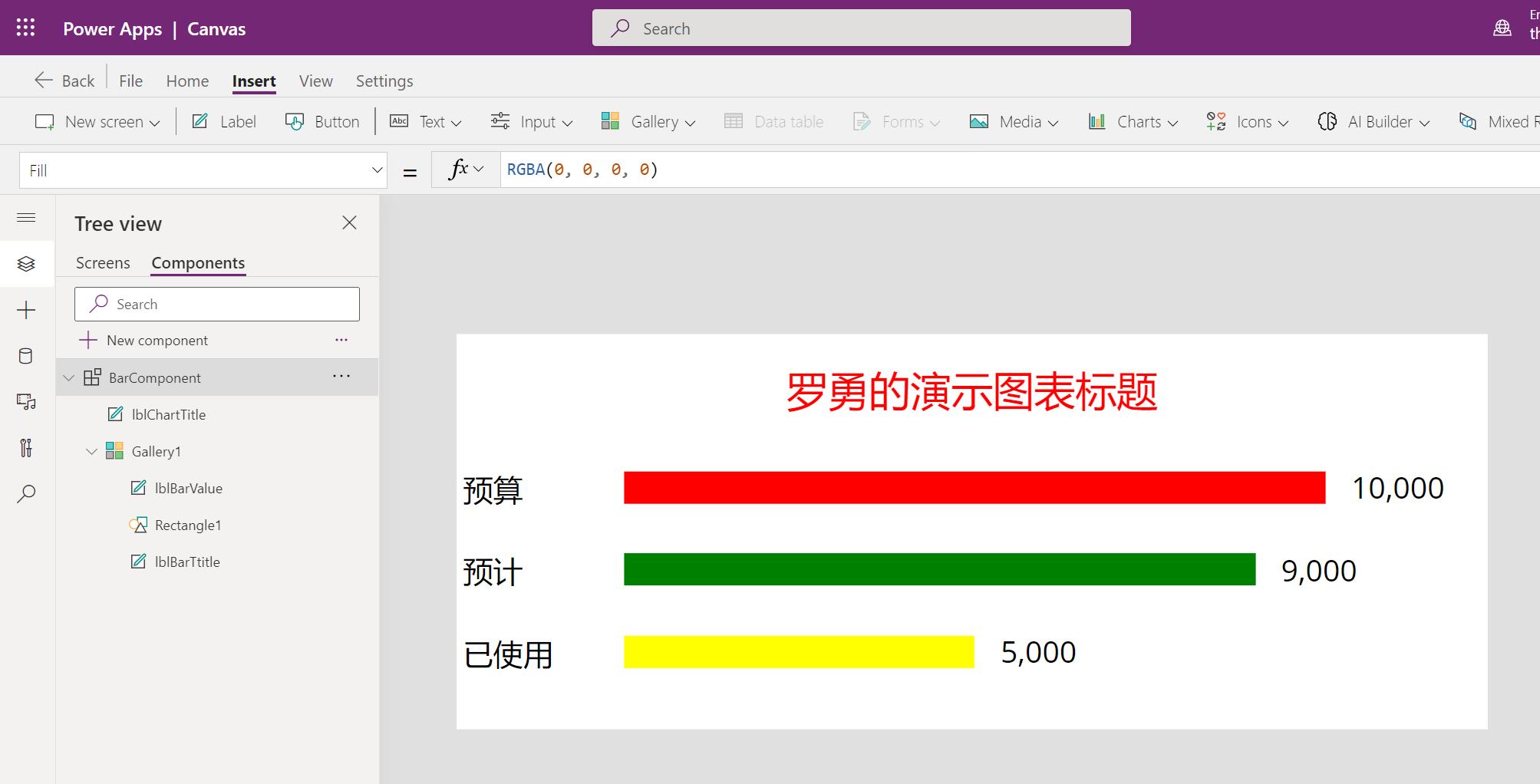Open the Input controls dropdown

(531, 121)
